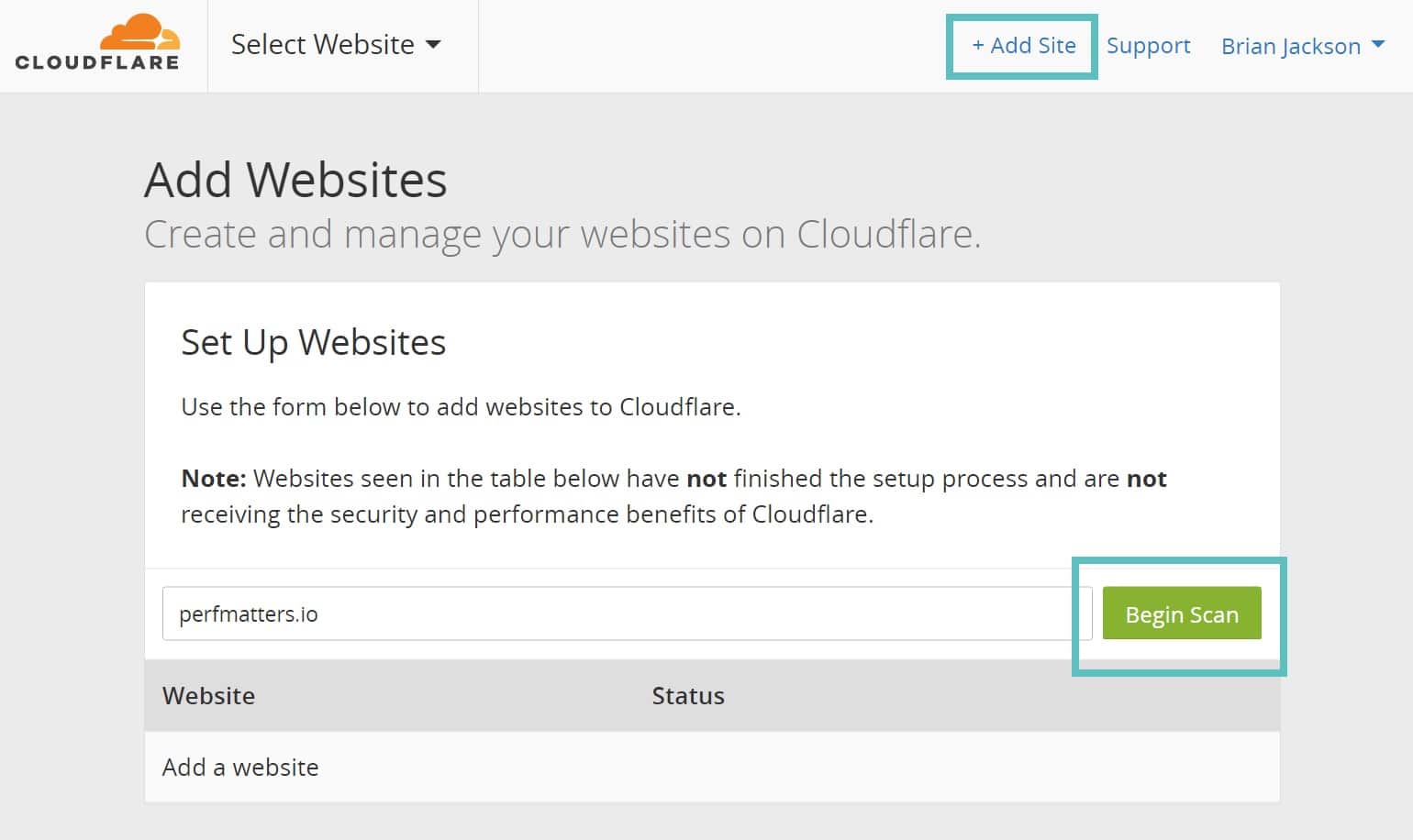The image size is (1413, 840).
Task: Click the Set Up Websites panel title
Action: 313,342
